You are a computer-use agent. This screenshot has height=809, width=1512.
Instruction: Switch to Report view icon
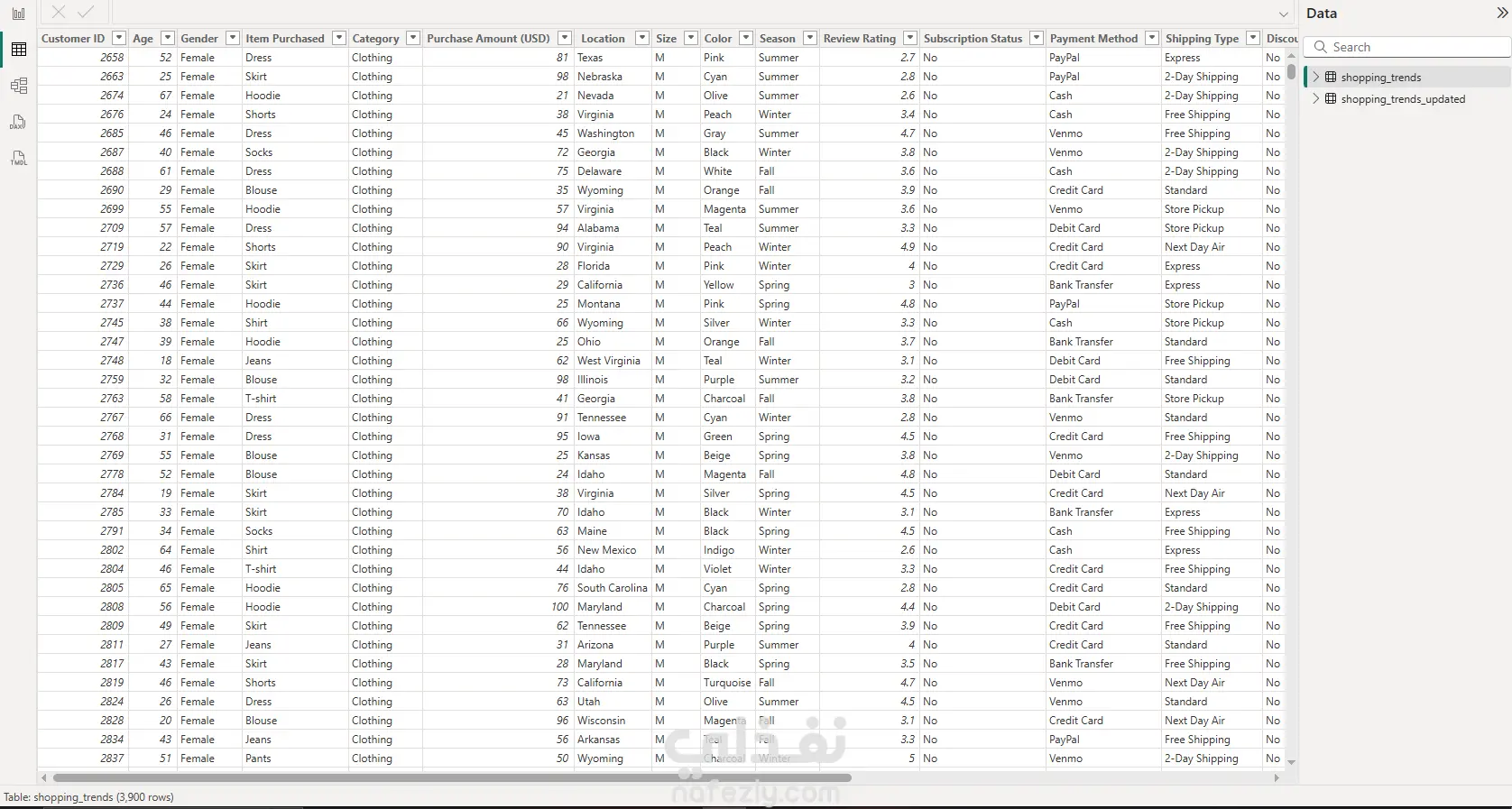pyautogui.click(x=19, y=14)
